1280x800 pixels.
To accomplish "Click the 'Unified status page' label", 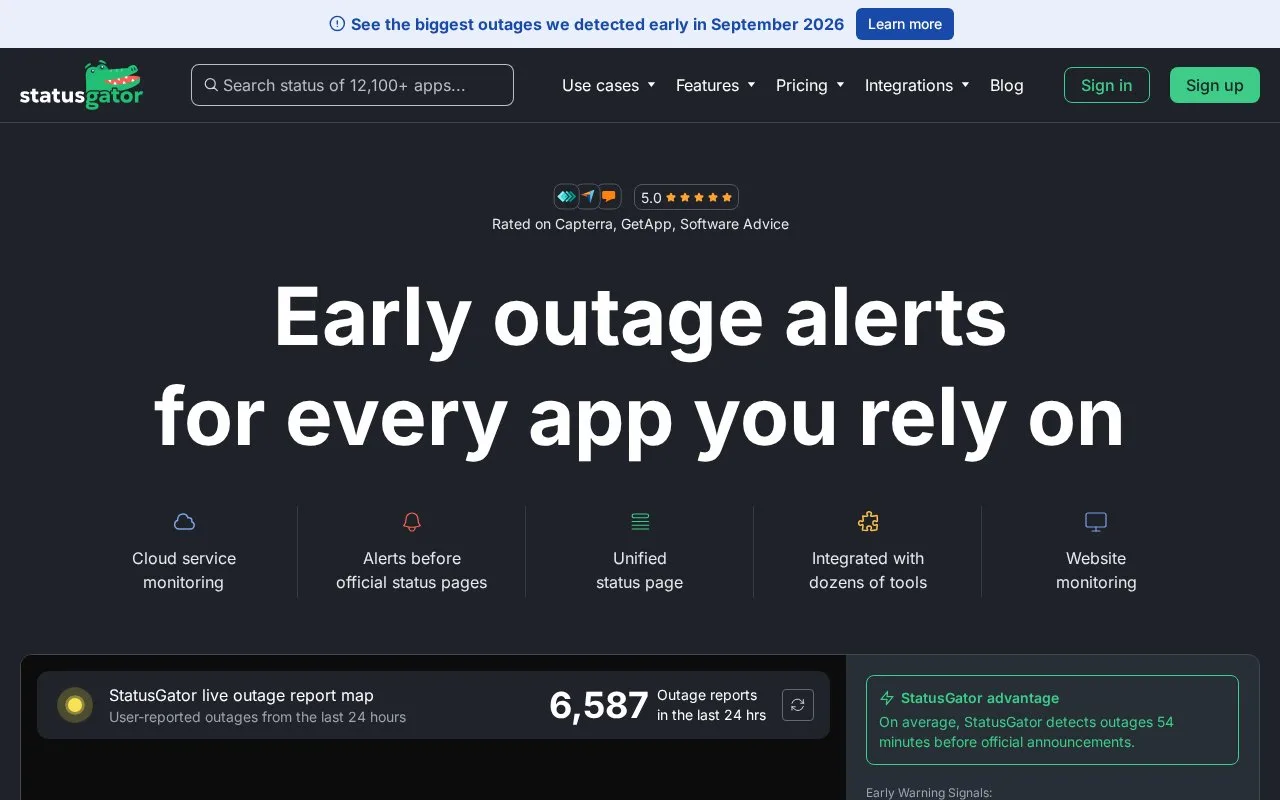I will click(640, 570).
